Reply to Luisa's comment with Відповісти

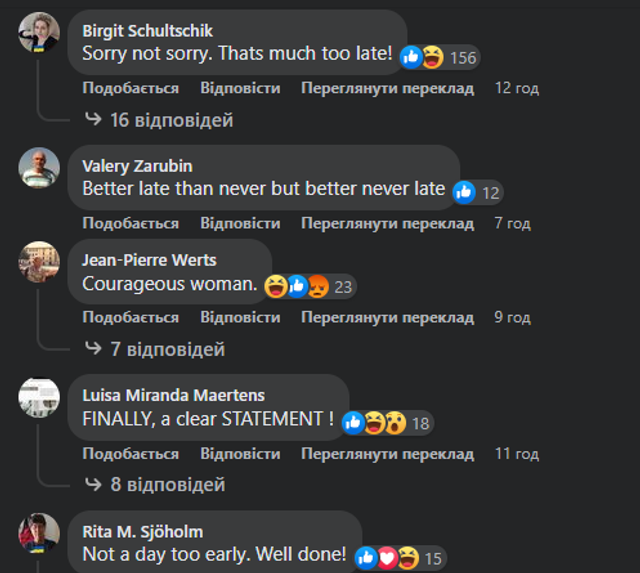(240, 453)
